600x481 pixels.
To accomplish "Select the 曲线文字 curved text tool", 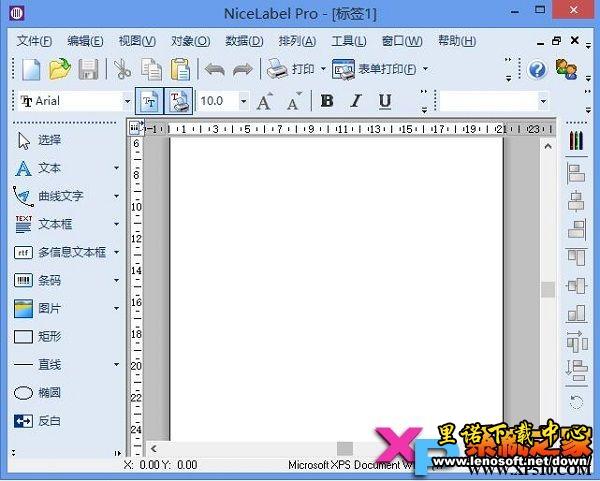I will [x=49, y=196].
